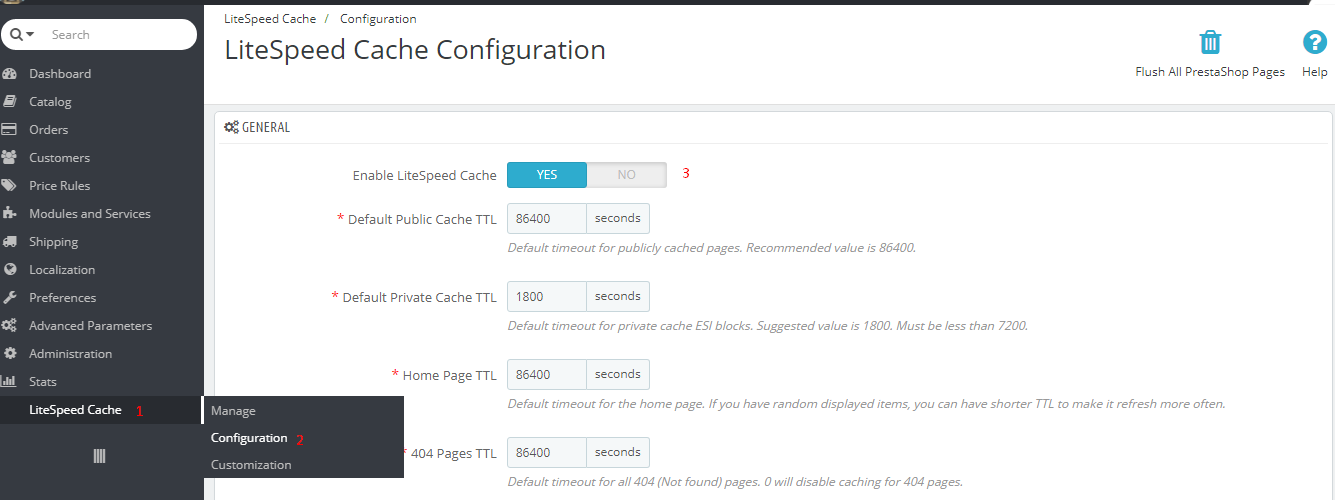Click the Modules and Services puzzle icon

tap(10, 214)
